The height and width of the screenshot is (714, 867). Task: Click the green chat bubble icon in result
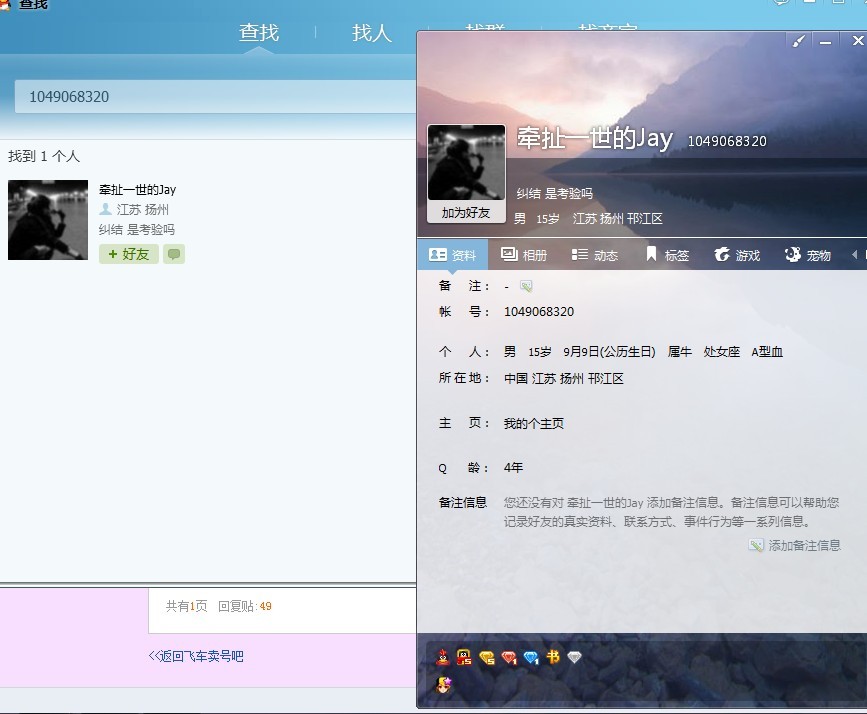tap(174, 254)
